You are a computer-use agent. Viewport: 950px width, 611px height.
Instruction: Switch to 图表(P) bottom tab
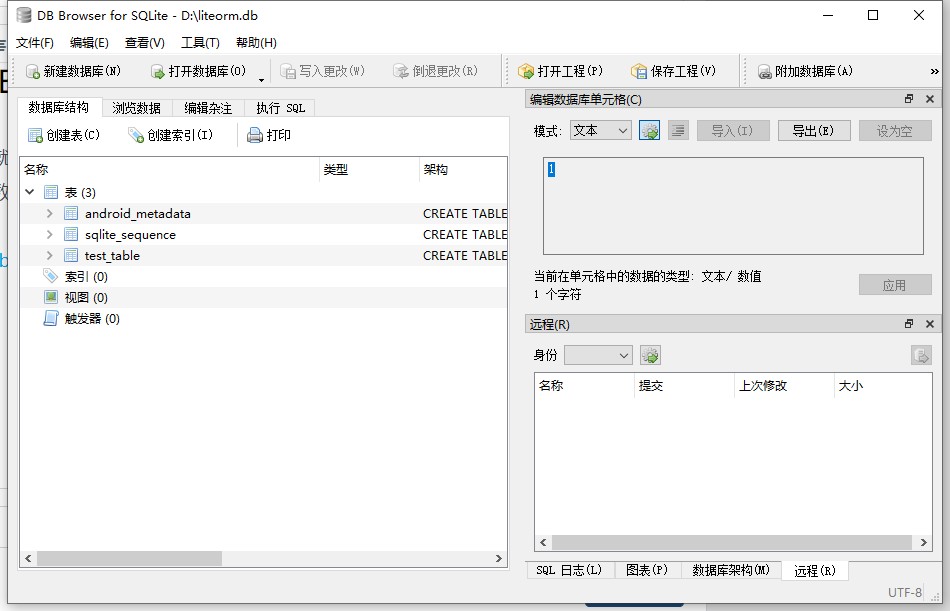pos(647,570)
